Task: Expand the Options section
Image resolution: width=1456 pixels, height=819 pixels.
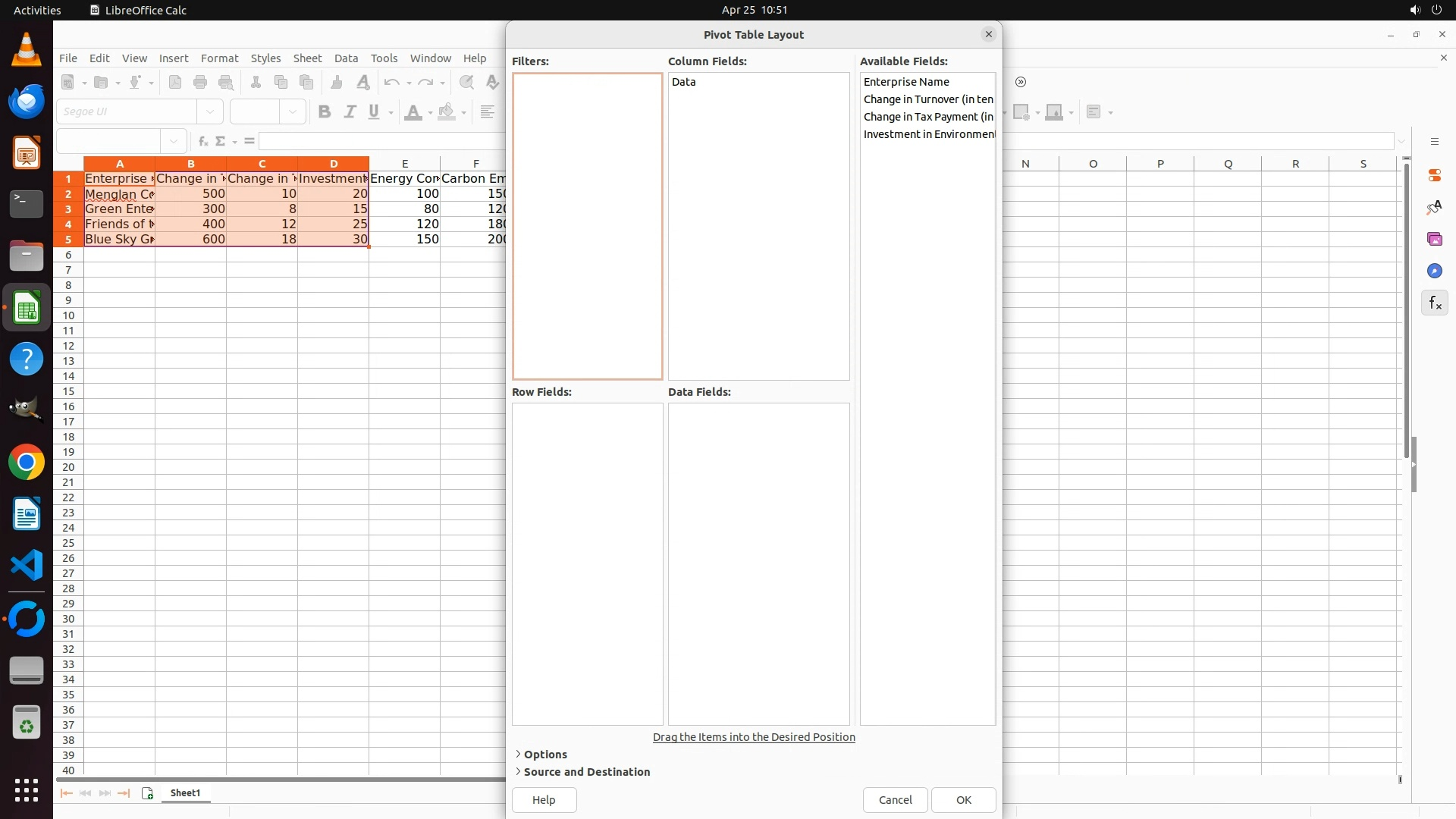Action: (x=544, y=755)
